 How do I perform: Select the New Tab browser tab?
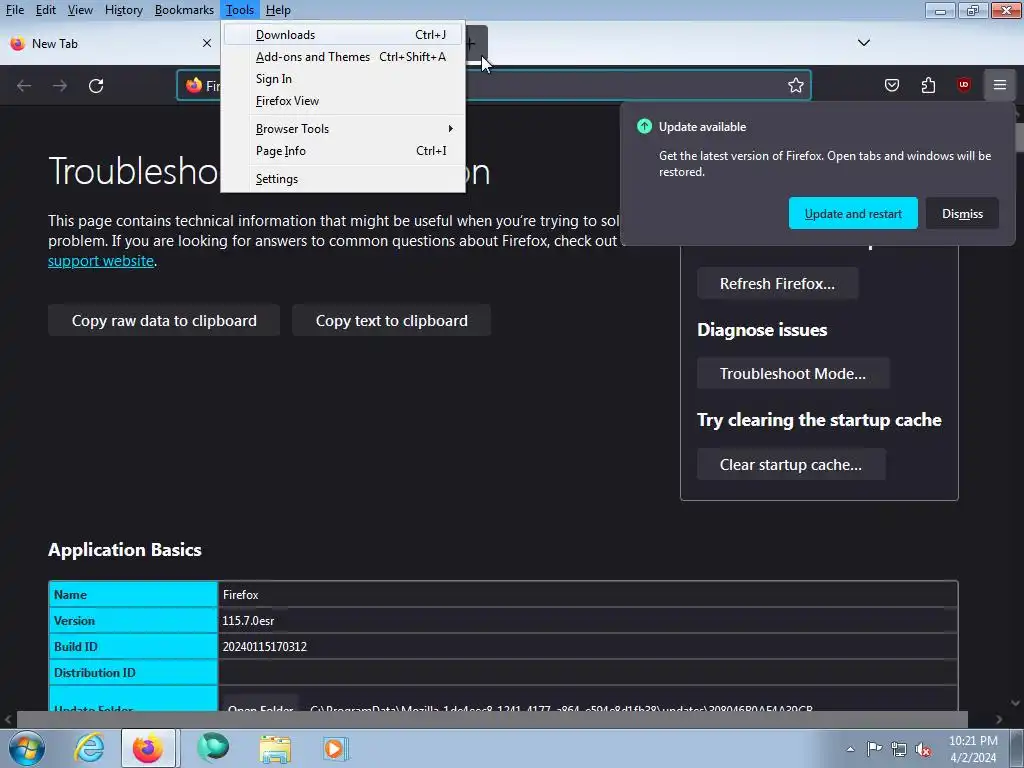pyautogui.click(x=110, y=44)
